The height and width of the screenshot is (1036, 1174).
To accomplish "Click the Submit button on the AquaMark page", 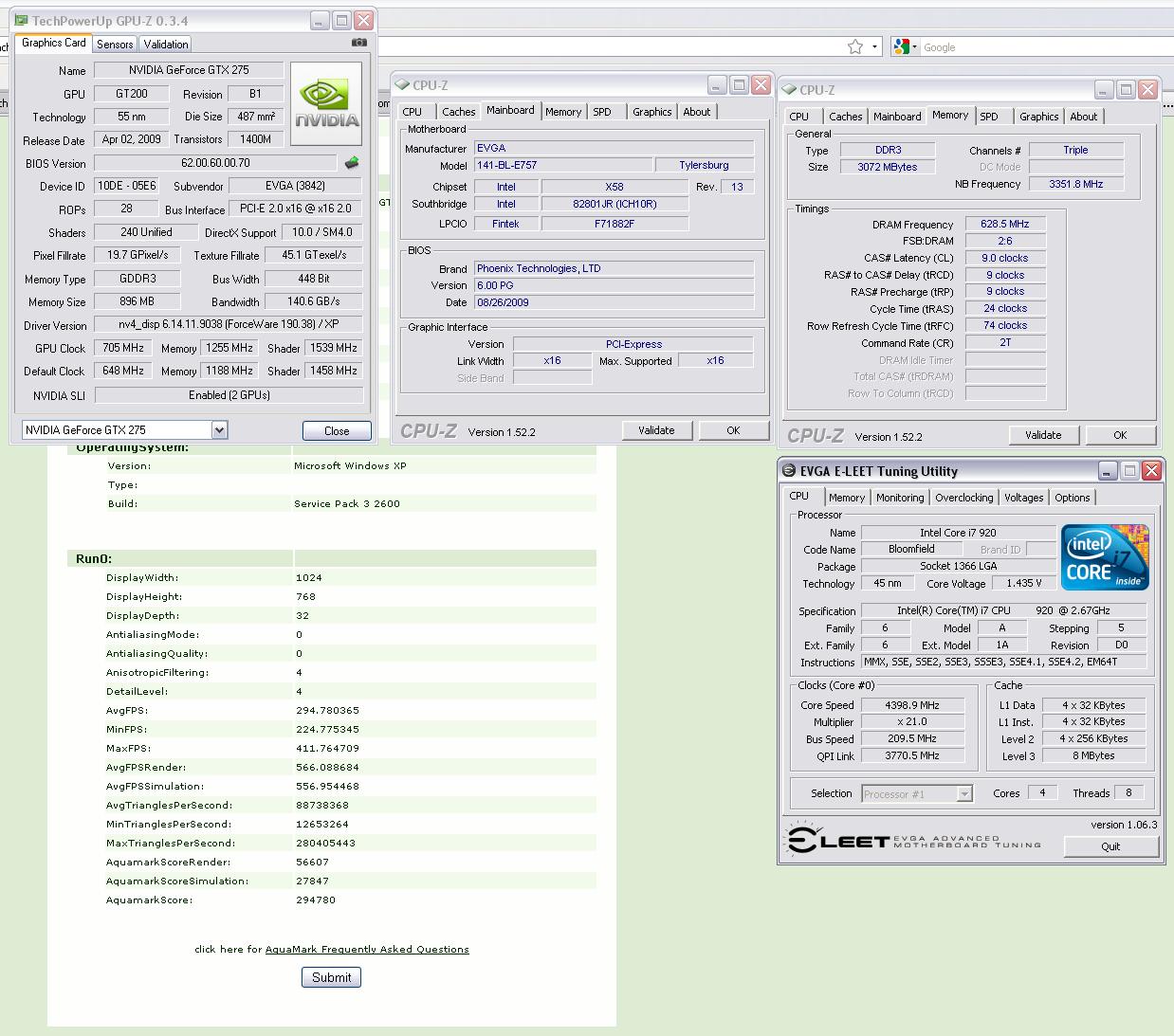I will click(x=331, y=977).
